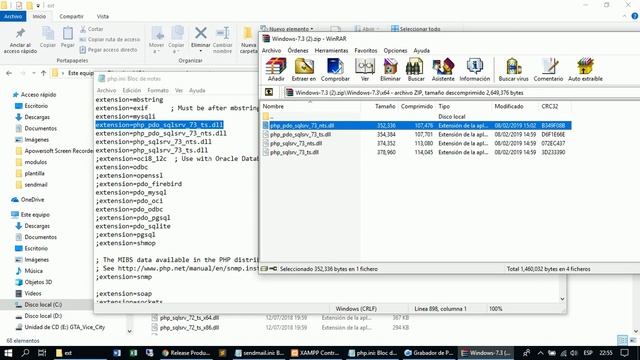Click the Extraer en icon in WinRAR

pos(304,69)
